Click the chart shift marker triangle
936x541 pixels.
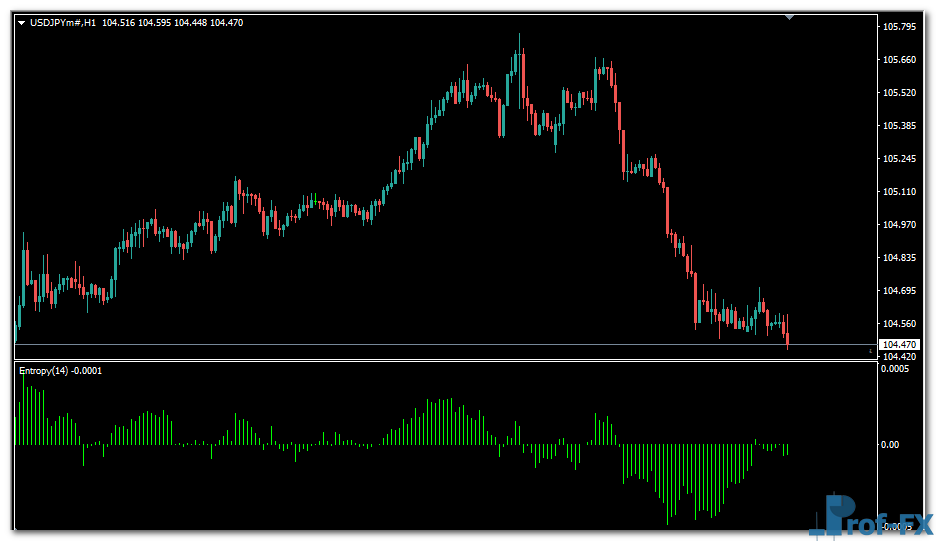pyautogui.click(x=790, y=17)
